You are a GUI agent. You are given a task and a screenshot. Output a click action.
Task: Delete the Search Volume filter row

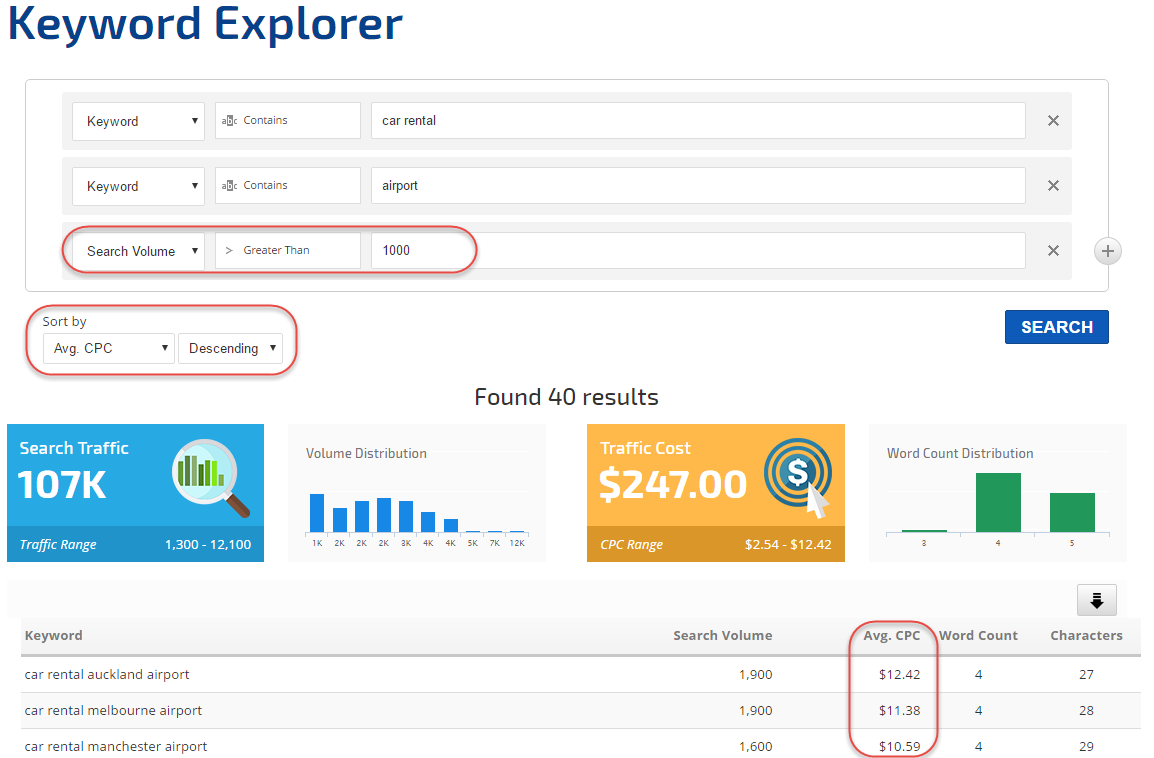click(x=1052, y=251)
